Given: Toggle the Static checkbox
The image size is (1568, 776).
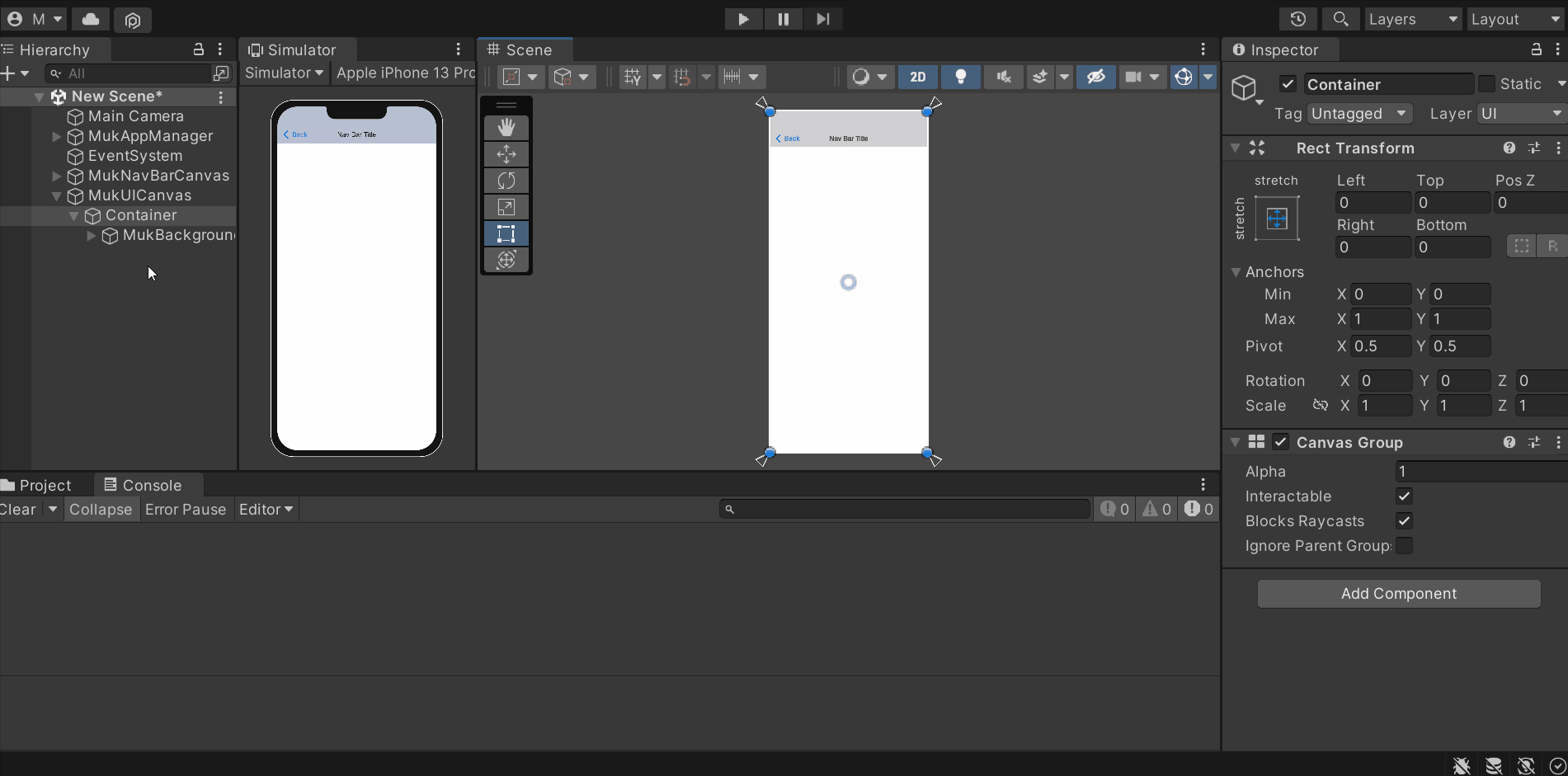Looking at the screenshot, I should [x=1486, y=84].
